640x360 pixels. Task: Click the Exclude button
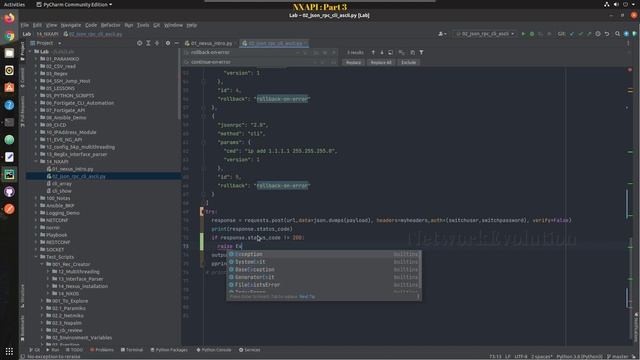(x=409, y=62)
